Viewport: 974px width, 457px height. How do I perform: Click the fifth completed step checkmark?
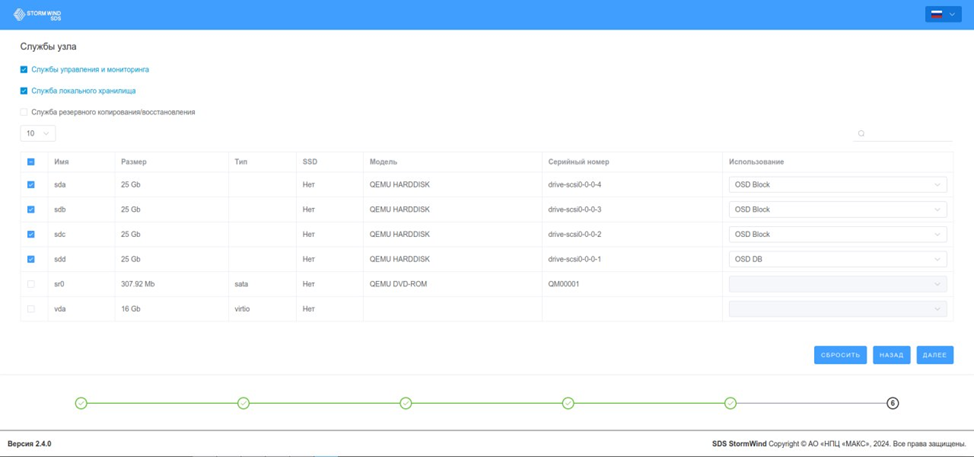730,403
